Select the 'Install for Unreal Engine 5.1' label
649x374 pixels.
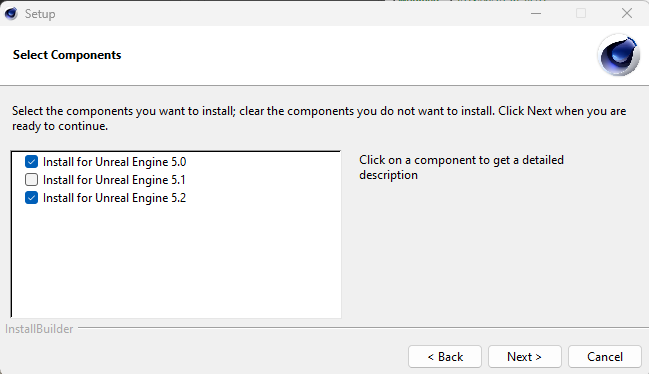[114, 180]
